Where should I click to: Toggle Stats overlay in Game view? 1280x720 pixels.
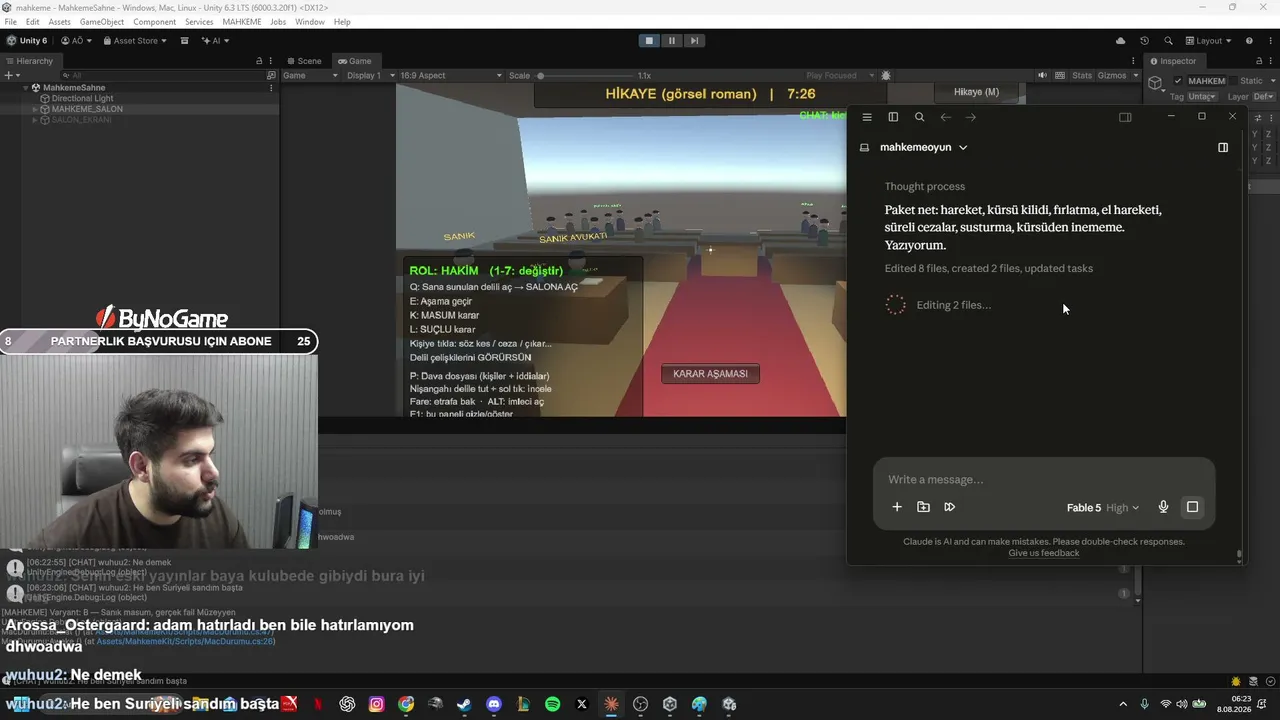(1082, 75)
